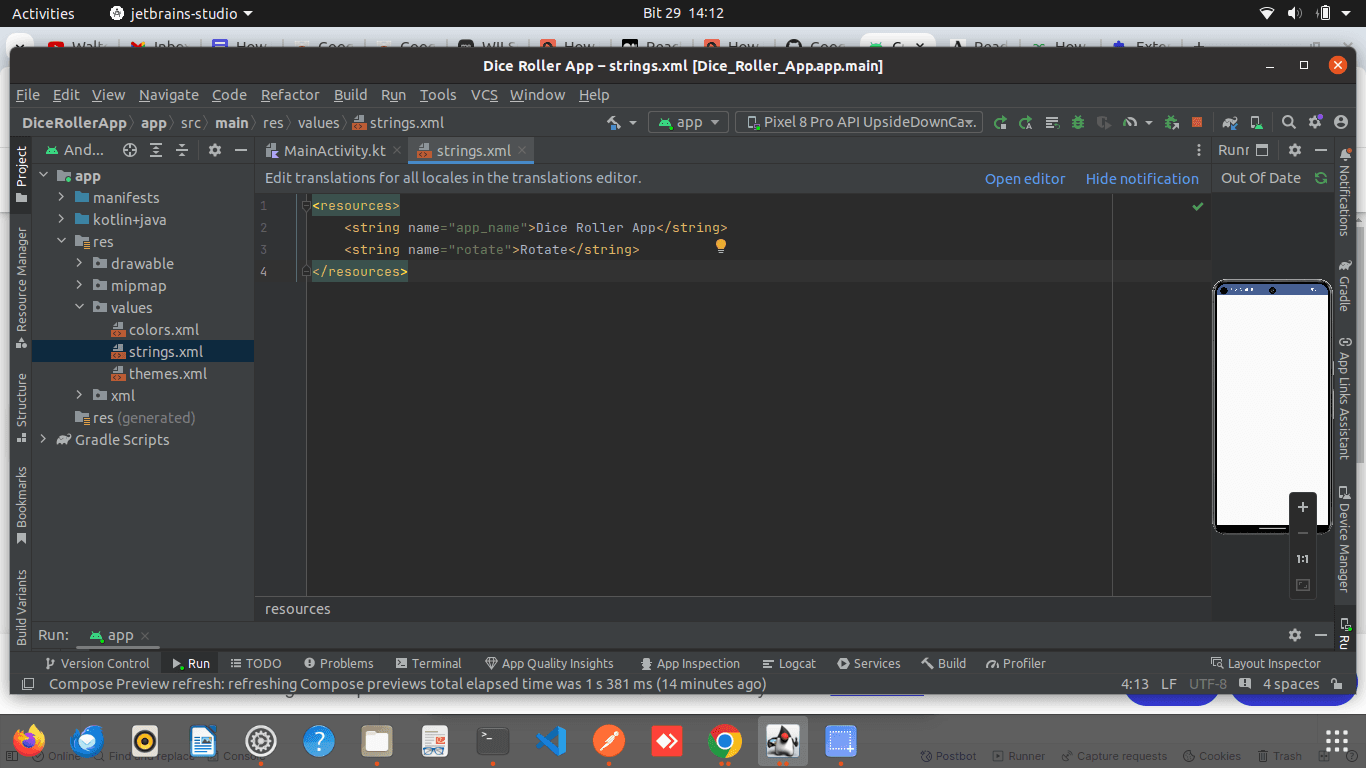Open App Quality Insights tool window
The width and height of the screenshot is (1366, 768).
[x=549, y=663]
